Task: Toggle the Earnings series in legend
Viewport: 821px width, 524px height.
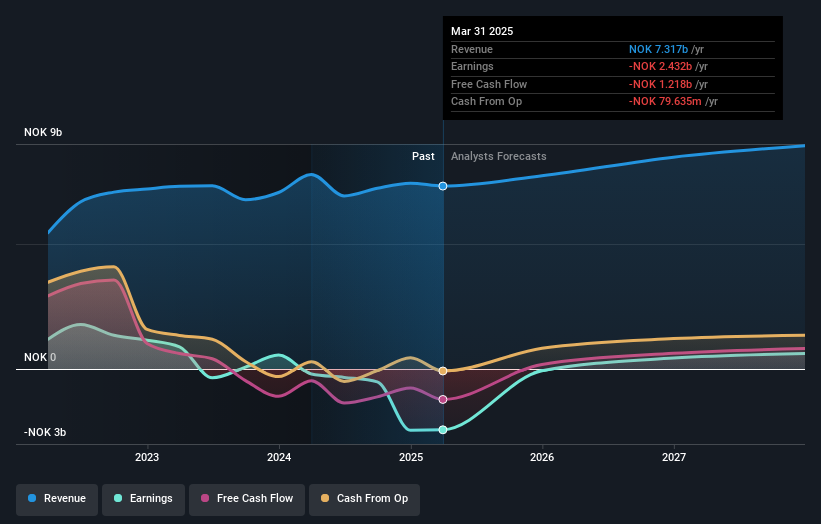Action: (x=143, y=499)
